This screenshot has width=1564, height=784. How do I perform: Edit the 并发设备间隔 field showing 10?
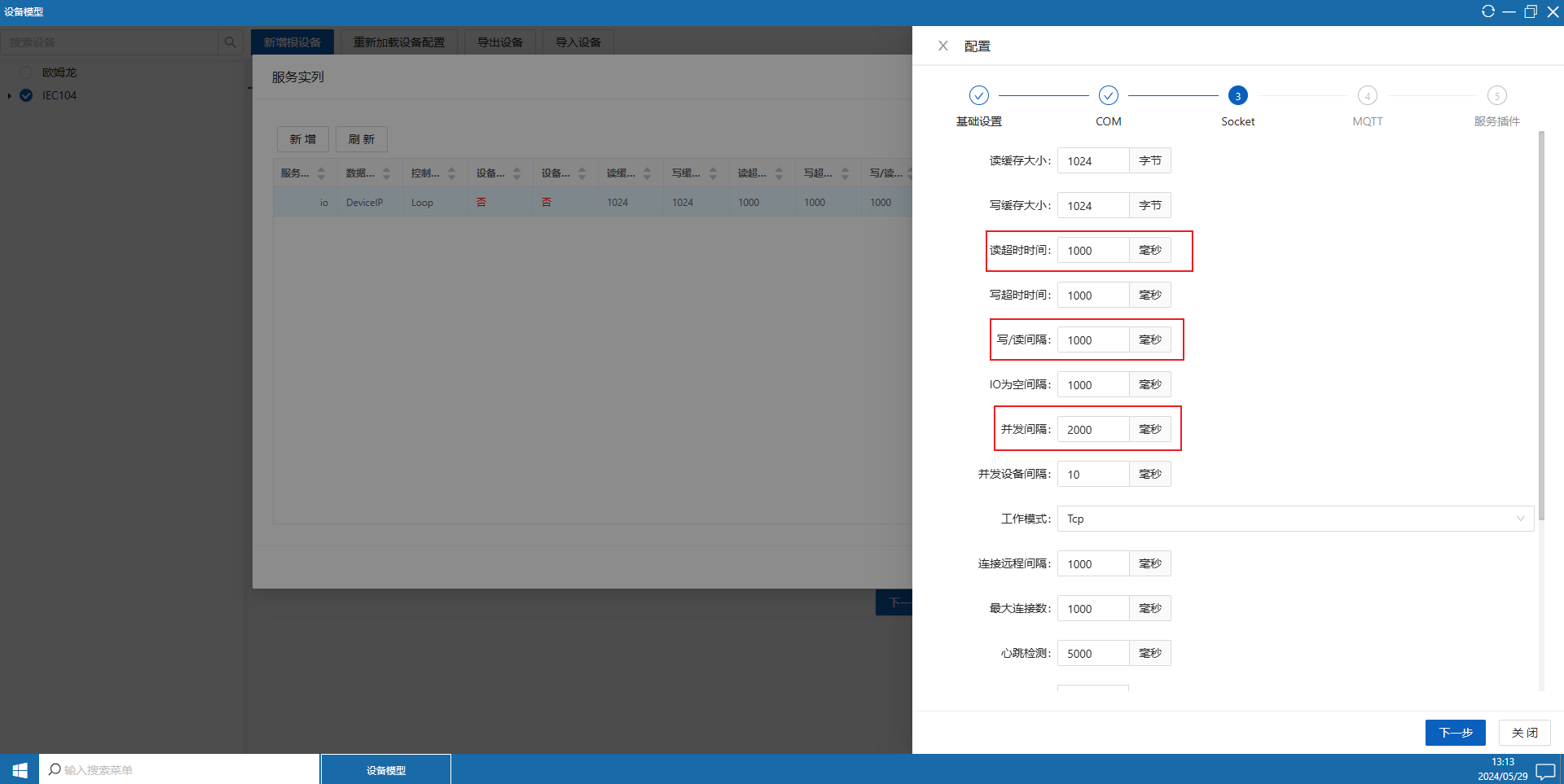(1093, 475)
